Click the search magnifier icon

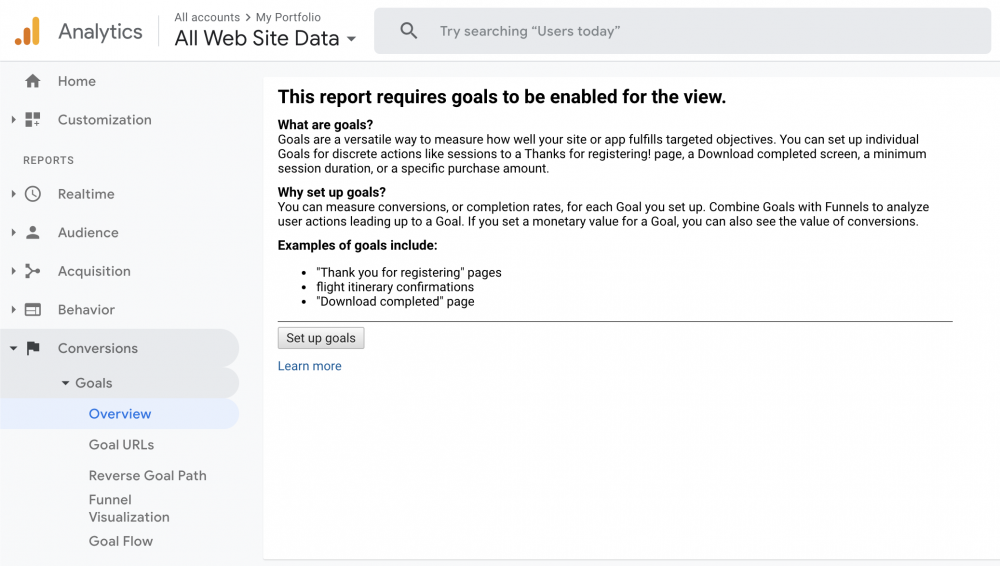point(409,31)
